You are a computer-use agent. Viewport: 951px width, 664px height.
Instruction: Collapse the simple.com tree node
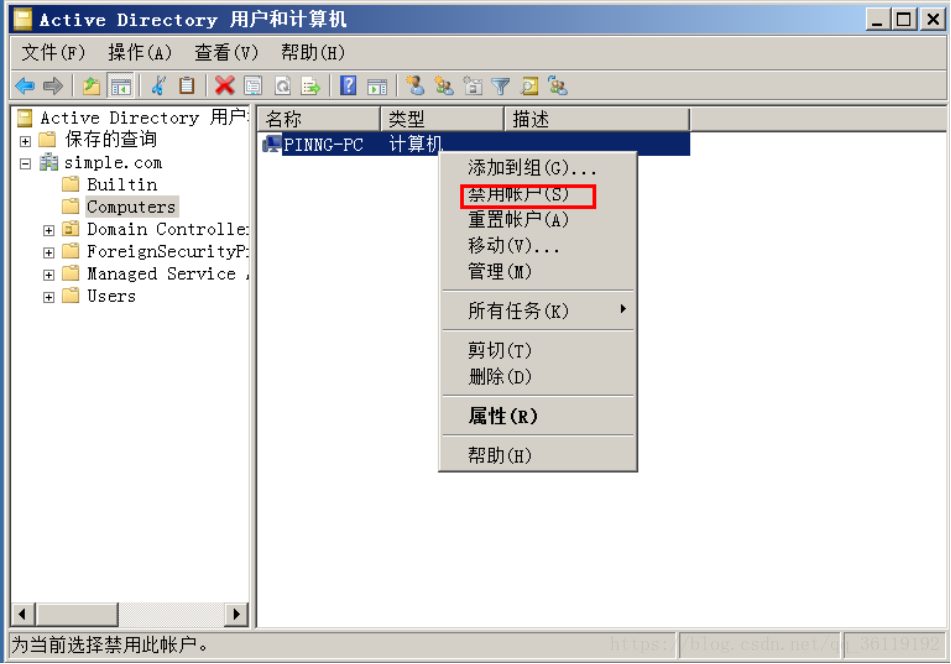tap(25, 164)
